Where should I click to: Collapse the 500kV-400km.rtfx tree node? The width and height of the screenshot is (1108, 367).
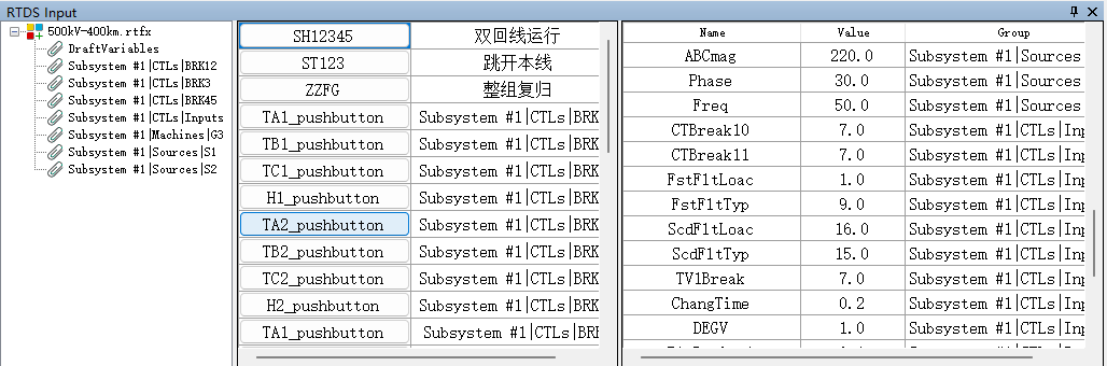[x=14, y=32]
